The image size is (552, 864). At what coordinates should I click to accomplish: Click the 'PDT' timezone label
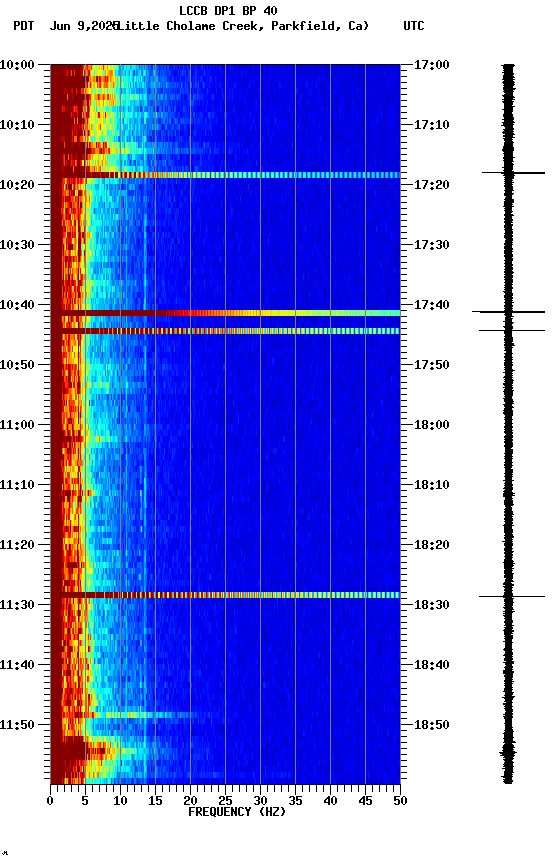24,26
